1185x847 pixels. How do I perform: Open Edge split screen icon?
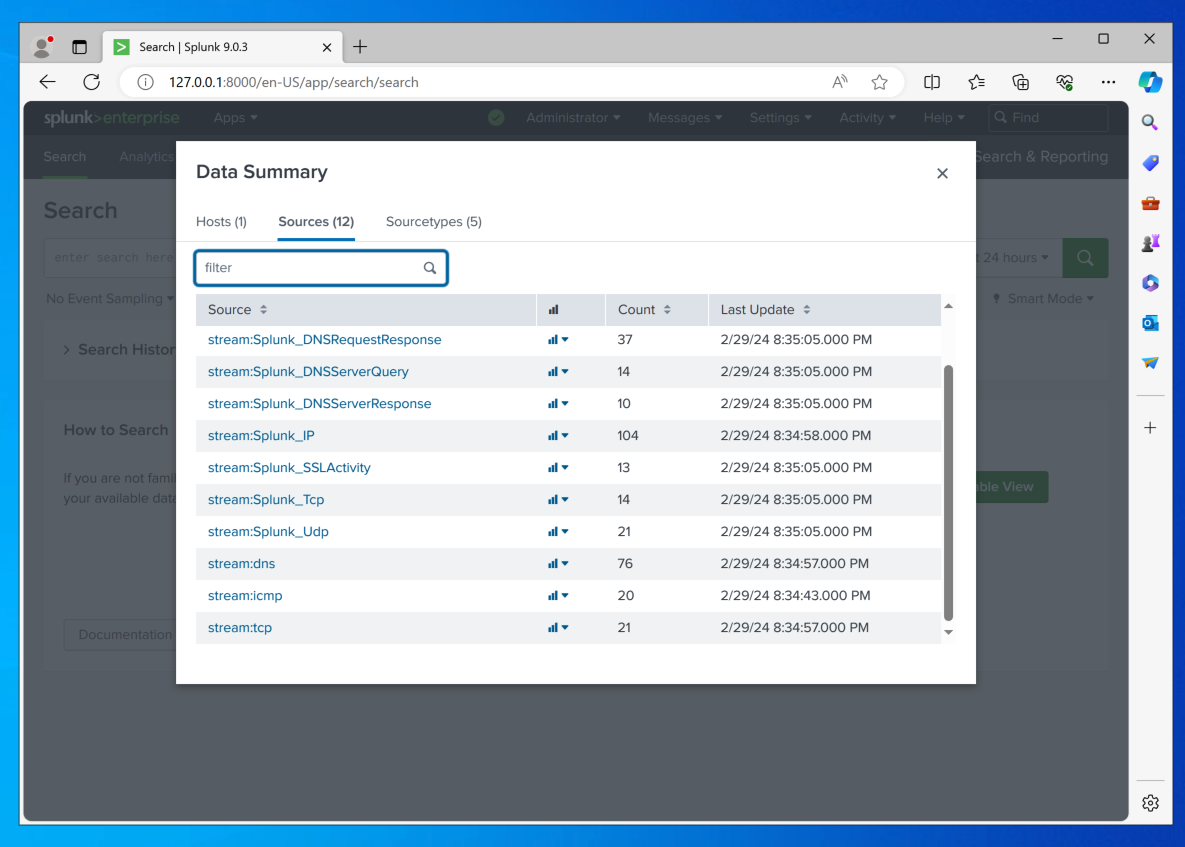click(x=931, y=82)
